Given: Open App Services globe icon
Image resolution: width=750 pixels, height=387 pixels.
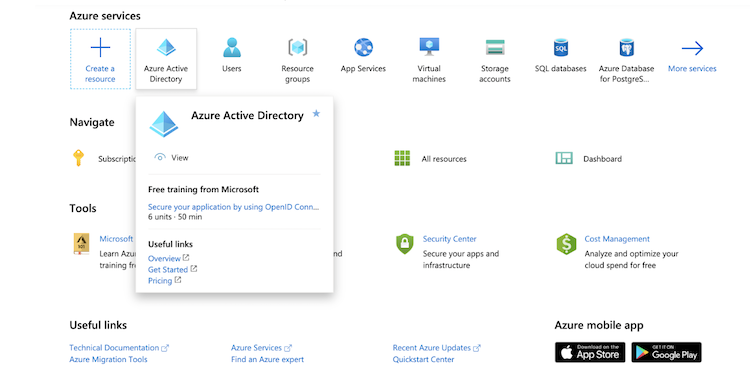Looking at the screenshot, I should click(363, 47).
